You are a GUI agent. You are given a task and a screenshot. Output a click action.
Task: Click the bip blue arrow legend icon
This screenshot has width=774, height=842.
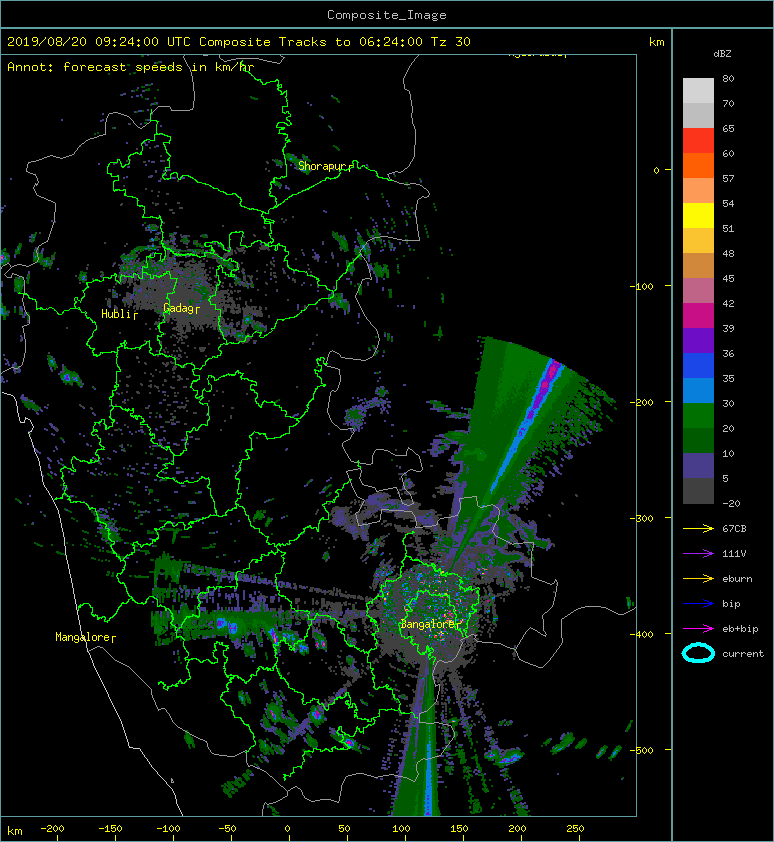pos(698,604)
